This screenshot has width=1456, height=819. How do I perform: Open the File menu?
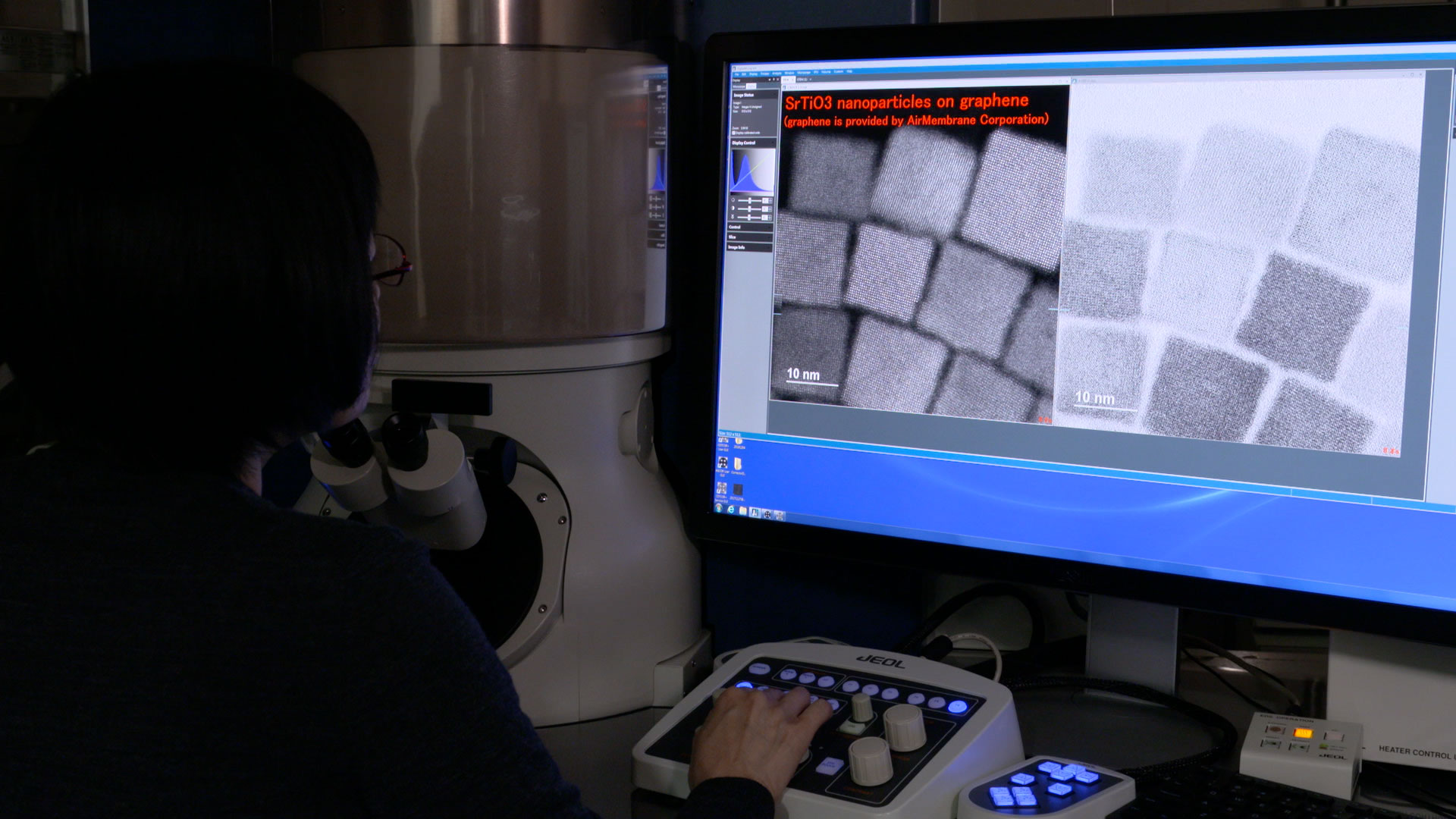[736, 74]
